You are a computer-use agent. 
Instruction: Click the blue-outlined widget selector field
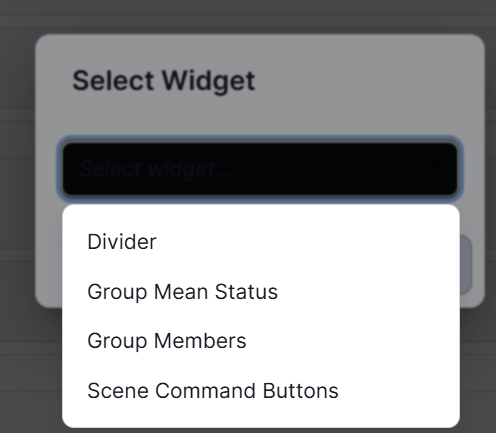point(260,169)
